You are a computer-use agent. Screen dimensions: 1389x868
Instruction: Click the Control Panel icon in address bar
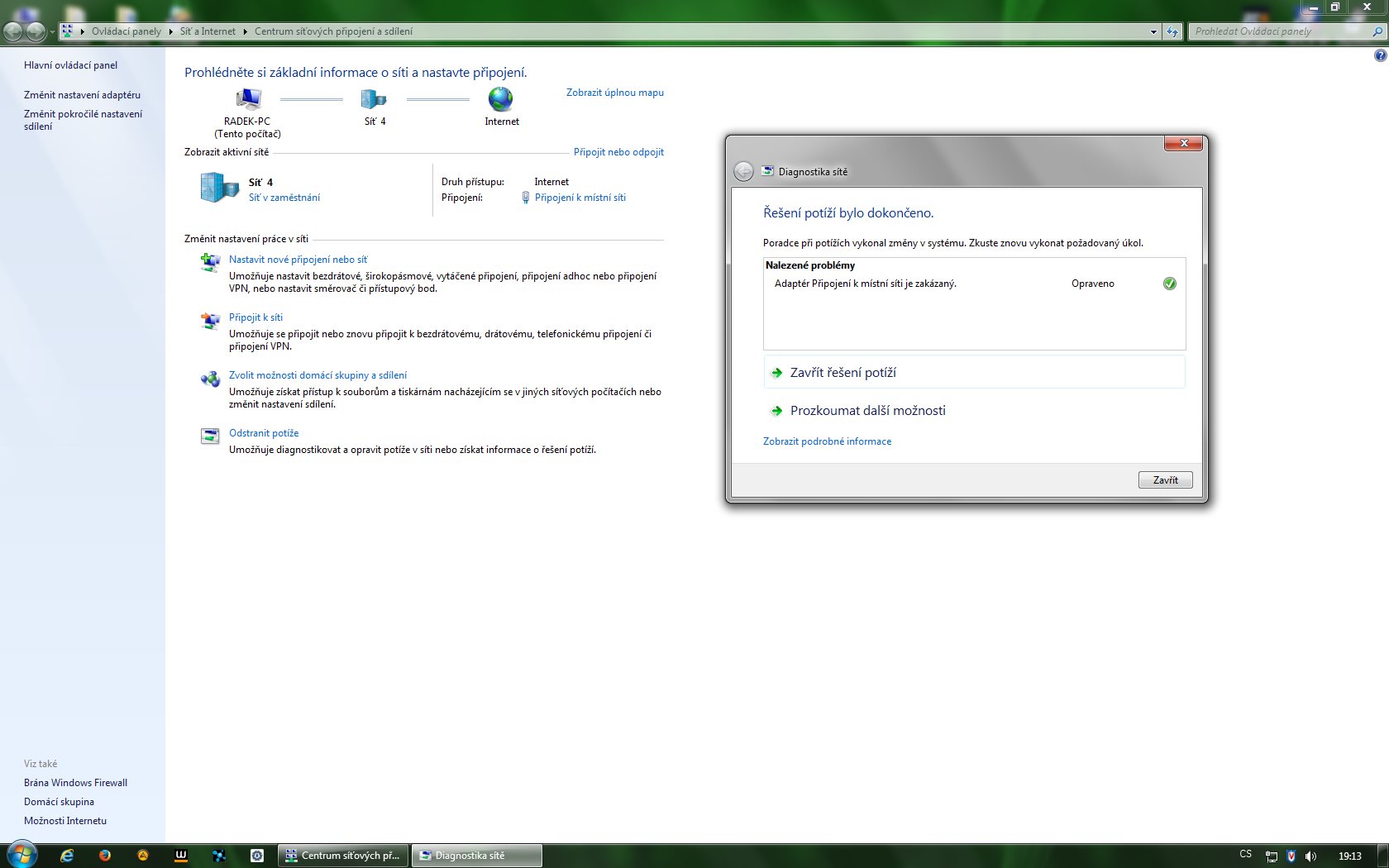coord(68,31)
